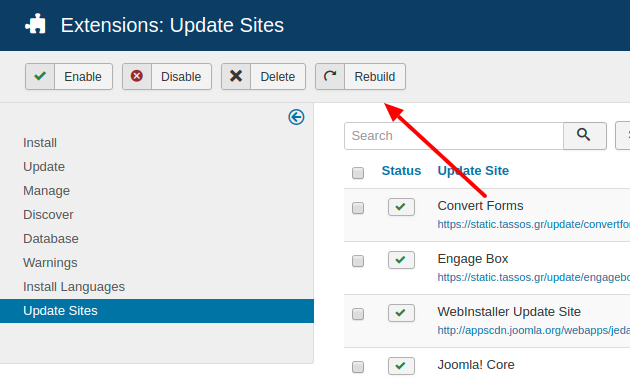
Task: Click the Enable button's green checkmark icon
Action: 40,76
